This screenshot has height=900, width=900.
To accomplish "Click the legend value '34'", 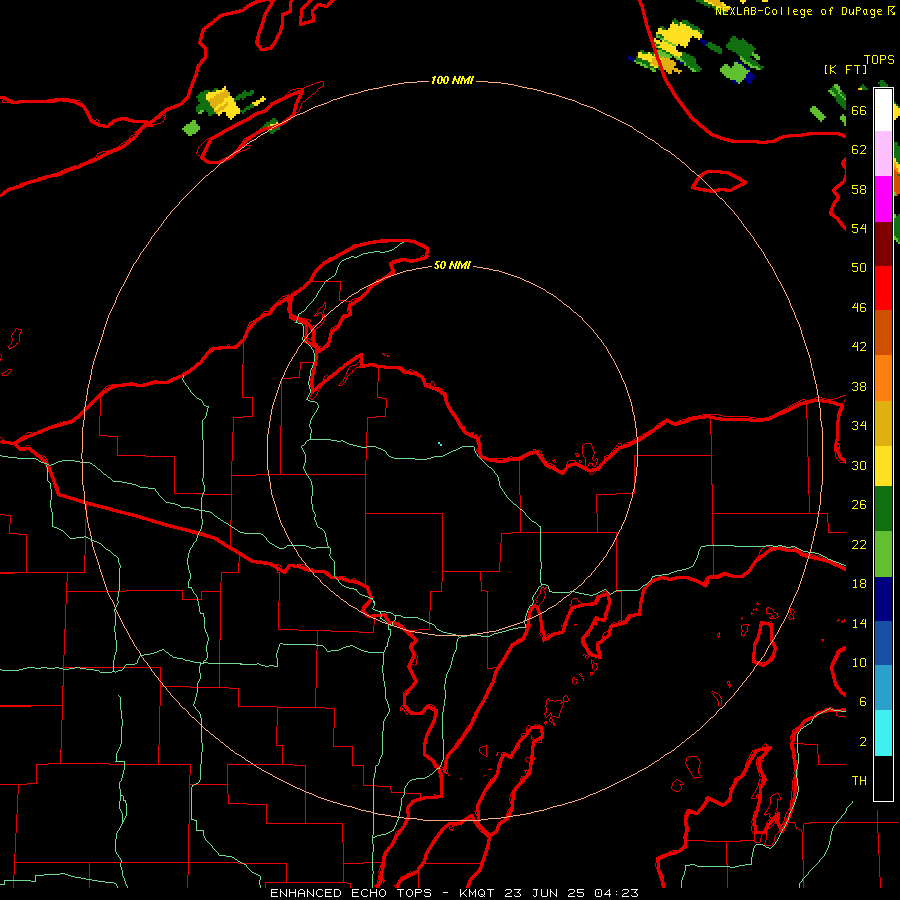I will click(859, 426).
